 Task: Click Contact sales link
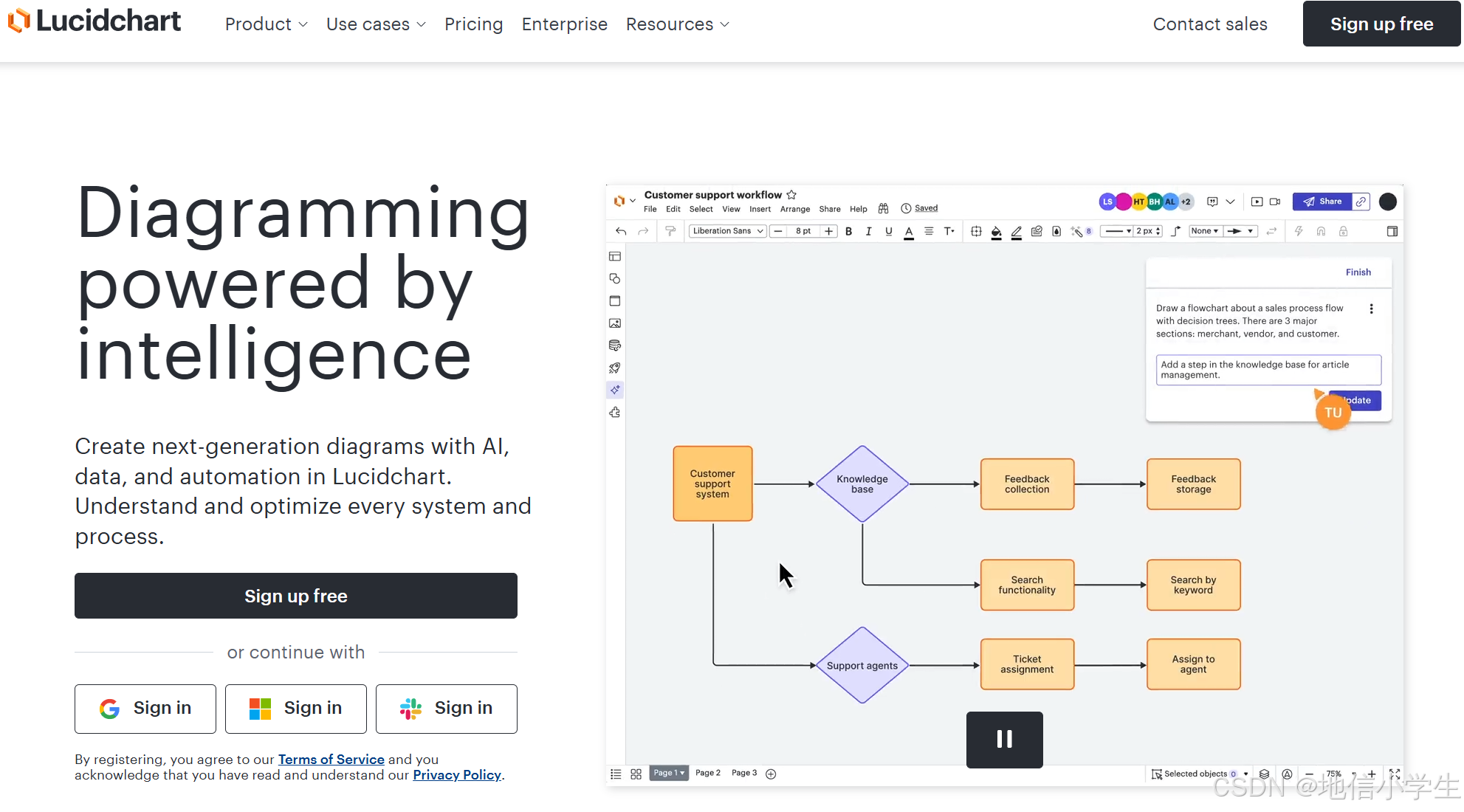1209,24
